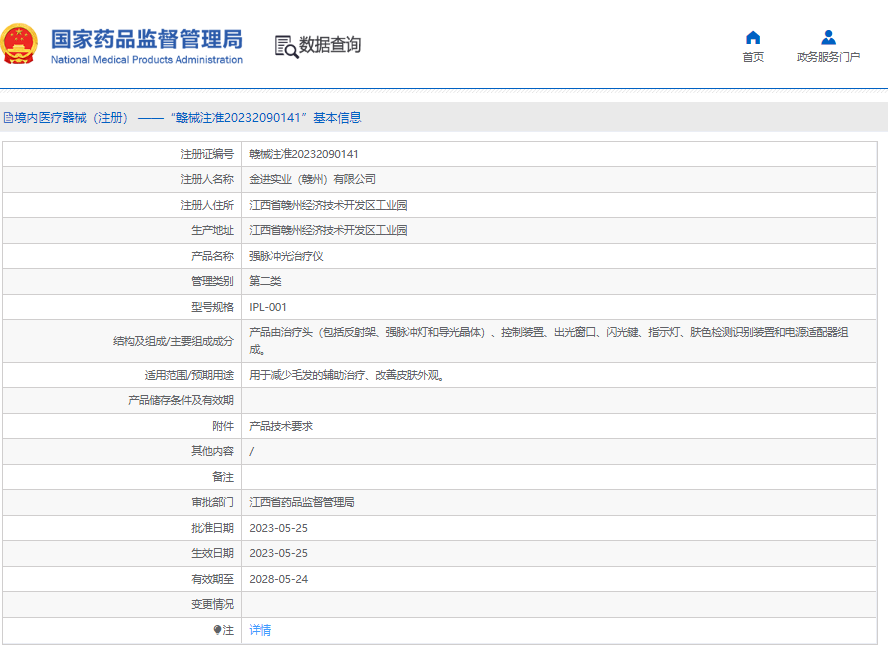The width and height of the screenshot is (888, 654).
Task: Click the slash value in 其他内容 row
Action: pyautogui.click(x=251, y=451)
